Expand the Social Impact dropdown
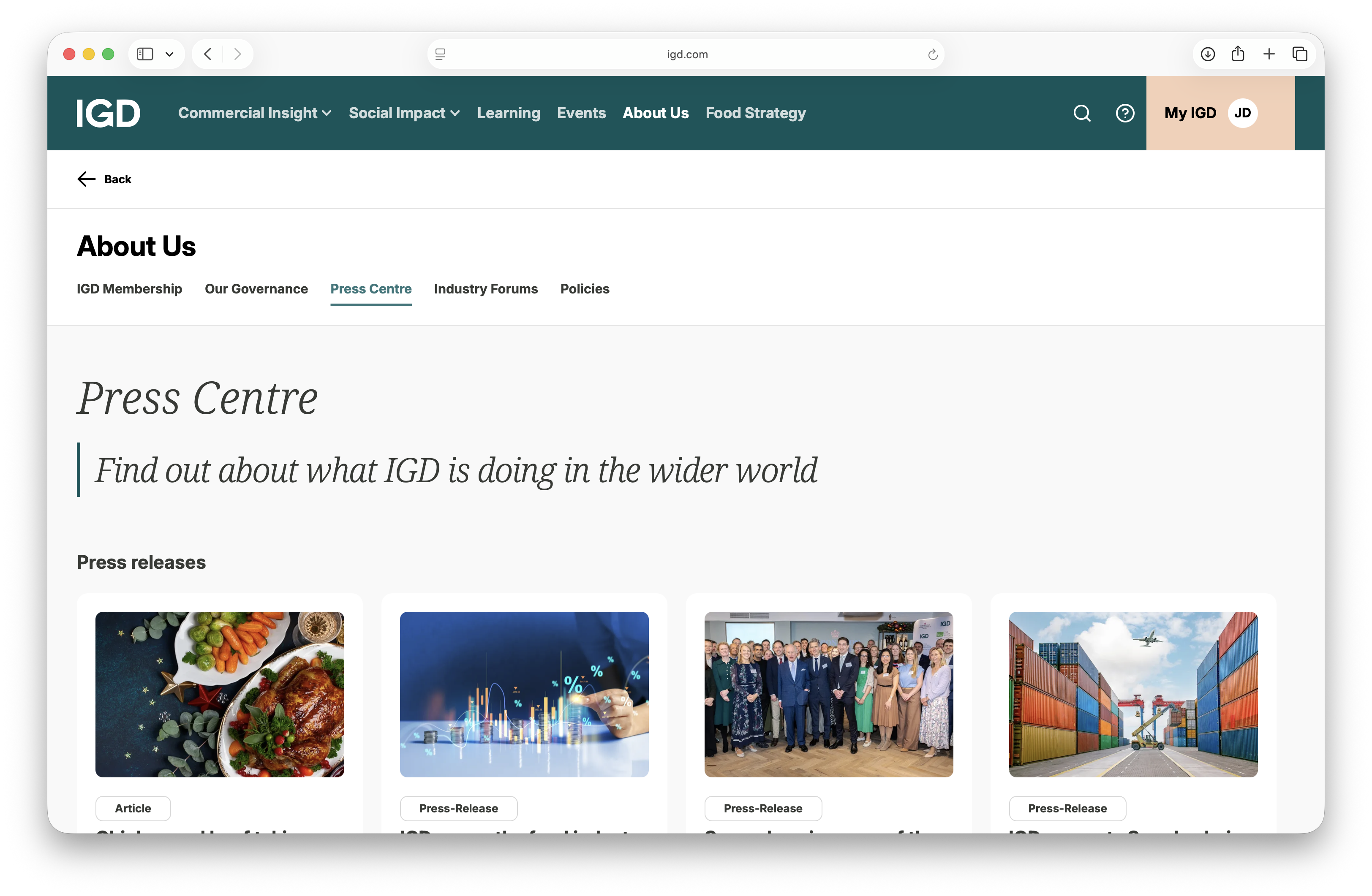 point(404,113)
